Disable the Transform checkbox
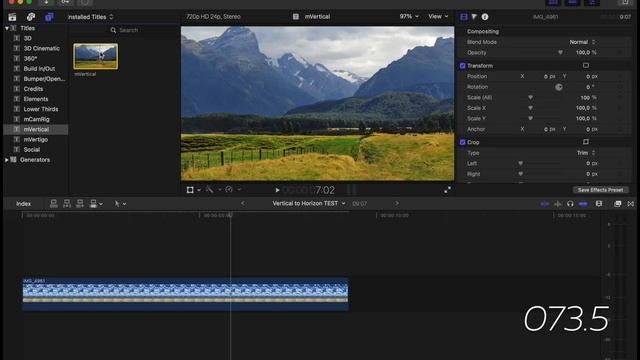 pos(462,66)
